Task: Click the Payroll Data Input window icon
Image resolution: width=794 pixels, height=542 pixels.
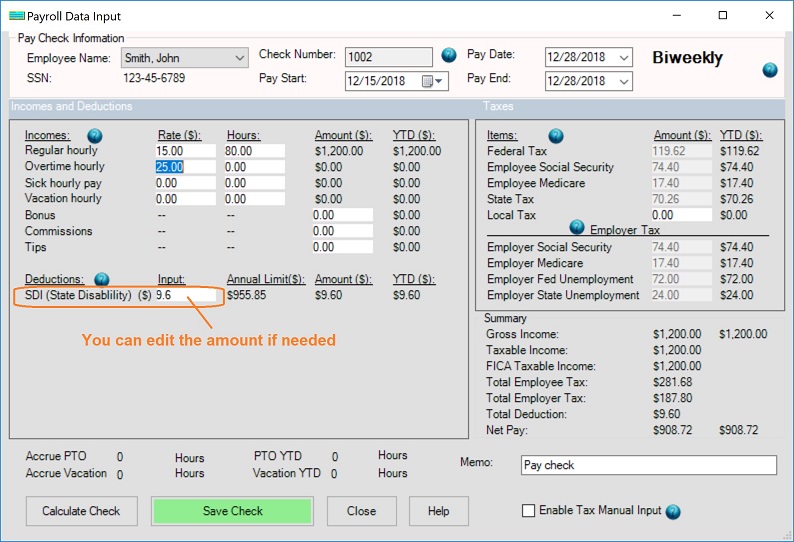Action: (14, 15)
